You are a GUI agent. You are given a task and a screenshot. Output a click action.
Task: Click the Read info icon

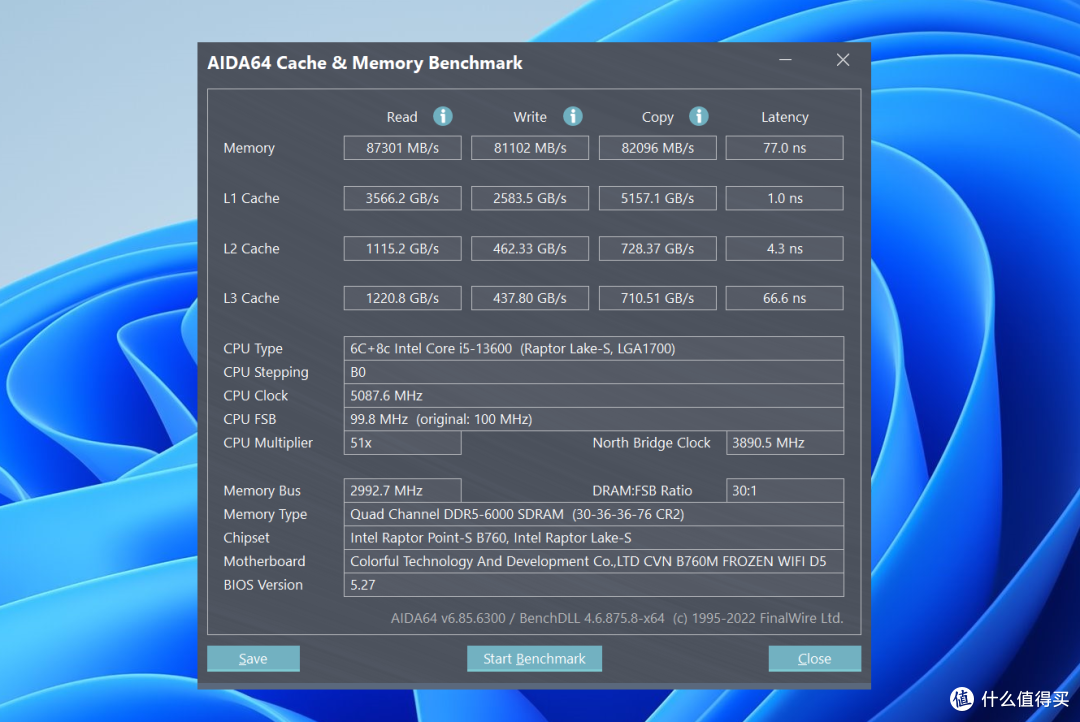[x=443, y=116]
